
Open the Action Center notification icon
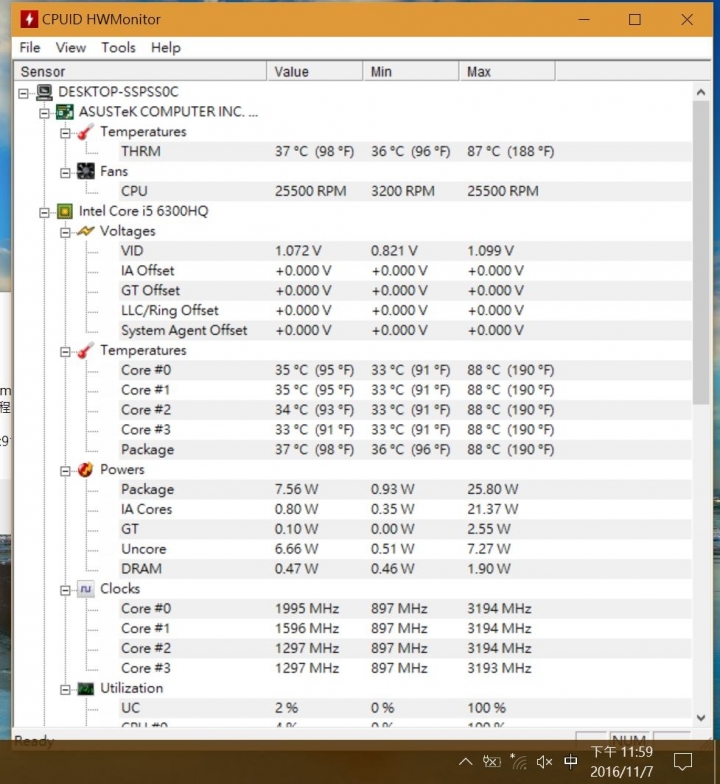point(682,762)
